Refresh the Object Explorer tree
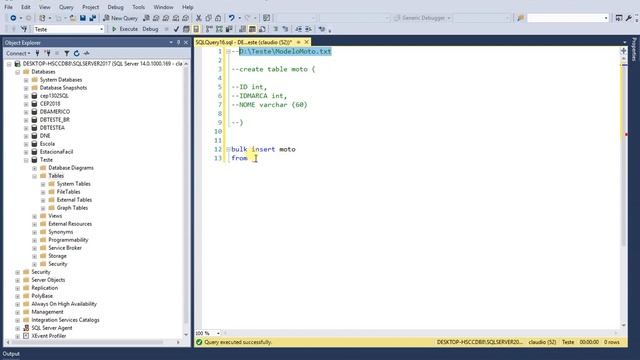This screenshot has width=640, height=360. click(76, 53)
